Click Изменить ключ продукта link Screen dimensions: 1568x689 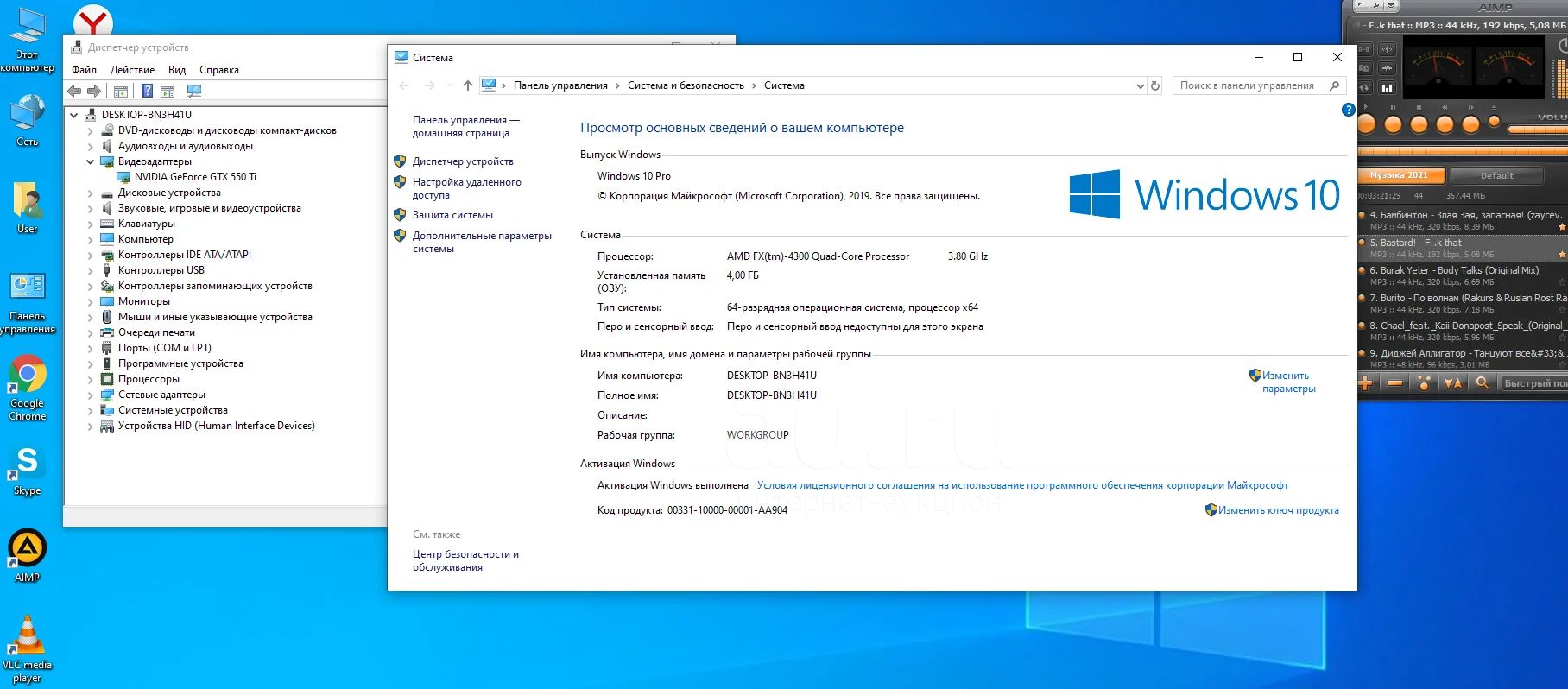point(1278,510)
